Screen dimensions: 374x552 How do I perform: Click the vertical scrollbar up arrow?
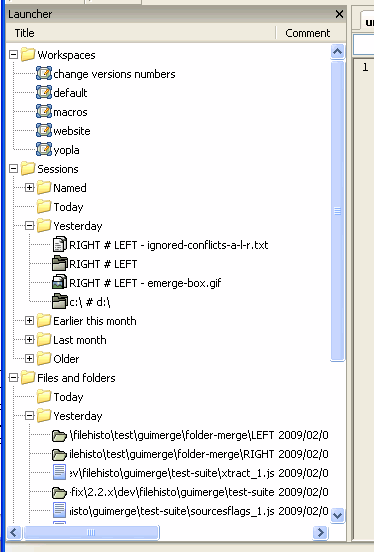337,52
